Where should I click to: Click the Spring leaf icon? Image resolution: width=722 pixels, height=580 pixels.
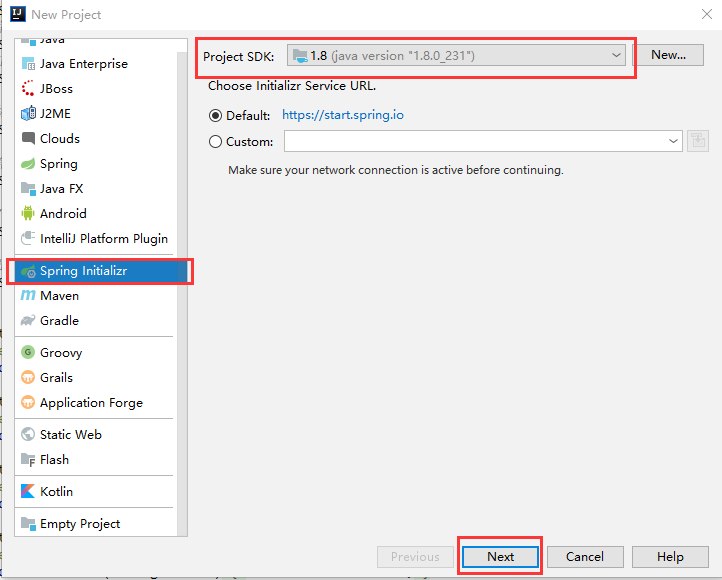28,163
